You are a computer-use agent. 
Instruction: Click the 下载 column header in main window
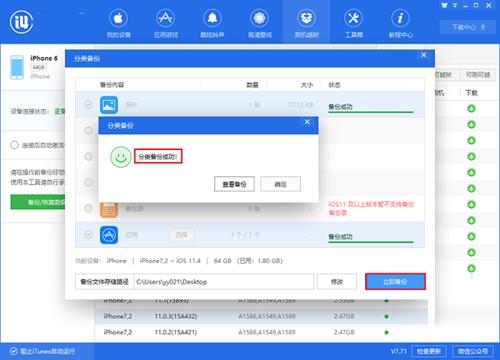471,93
